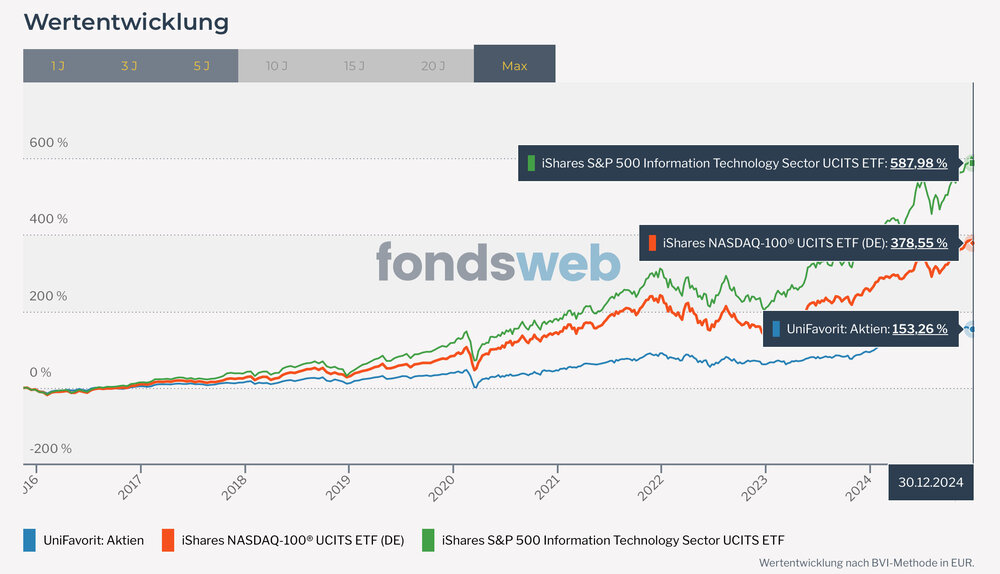The image size is (1000, 574).
Task: Click the green end-of-line data point marker
Action: [970, 162]
